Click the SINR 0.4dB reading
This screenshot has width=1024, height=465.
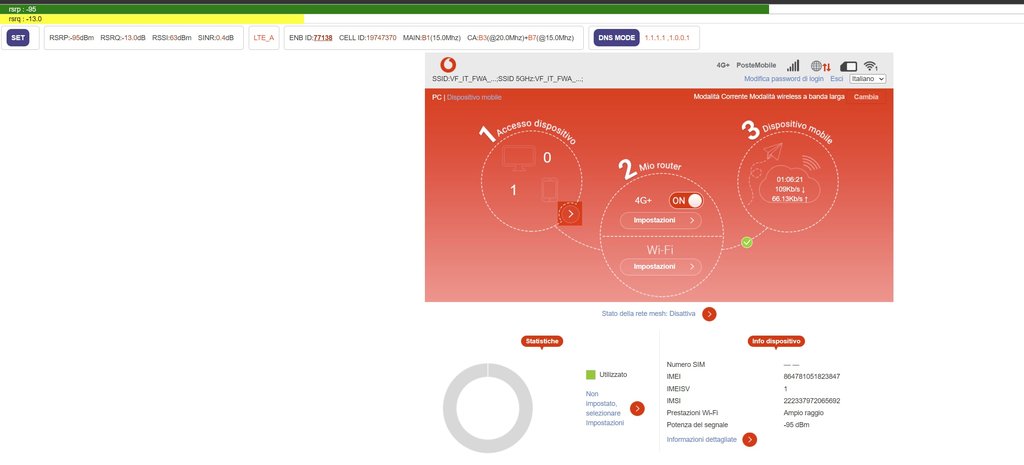point(216,38)
